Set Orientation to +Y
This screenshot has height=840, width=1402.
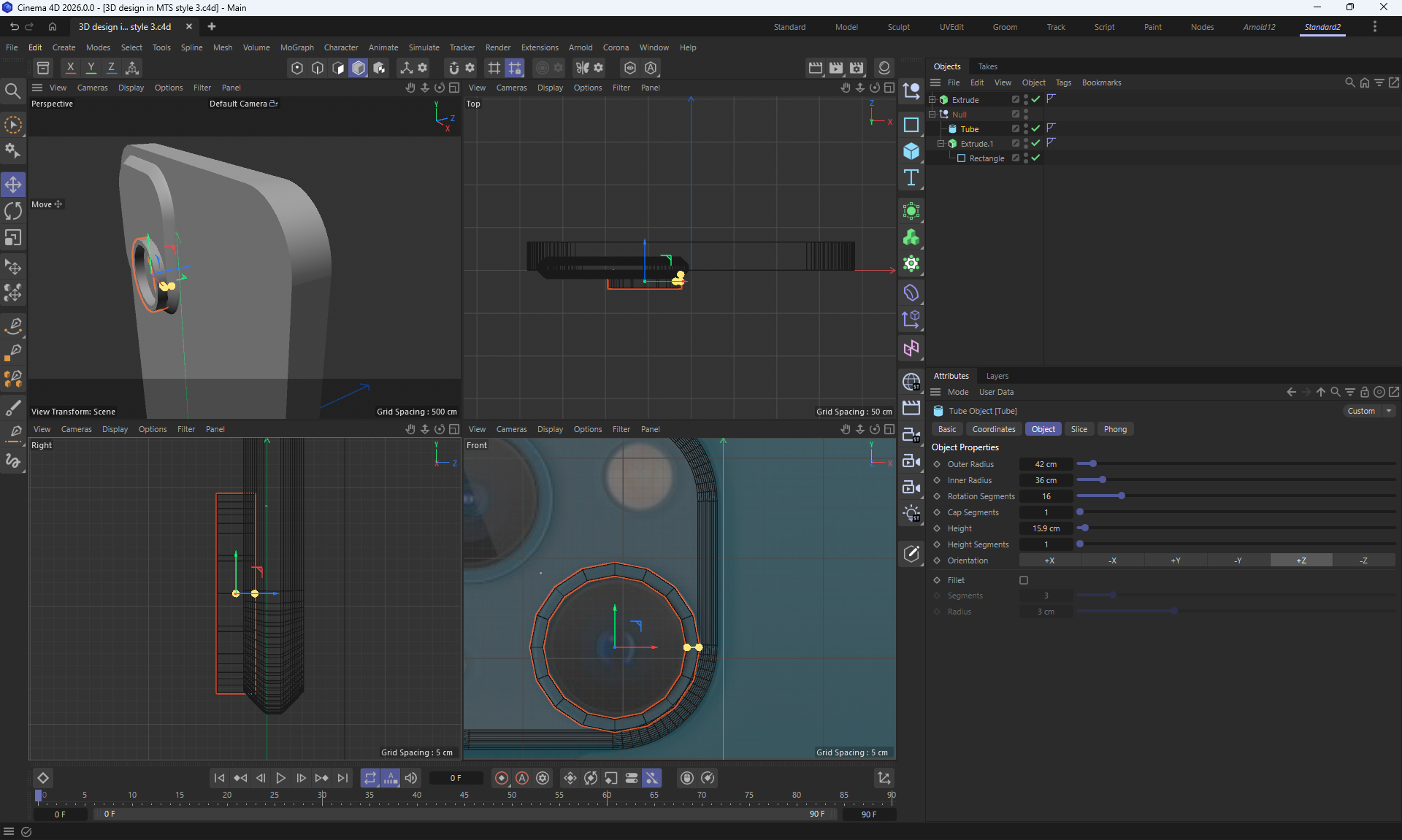1175,560
